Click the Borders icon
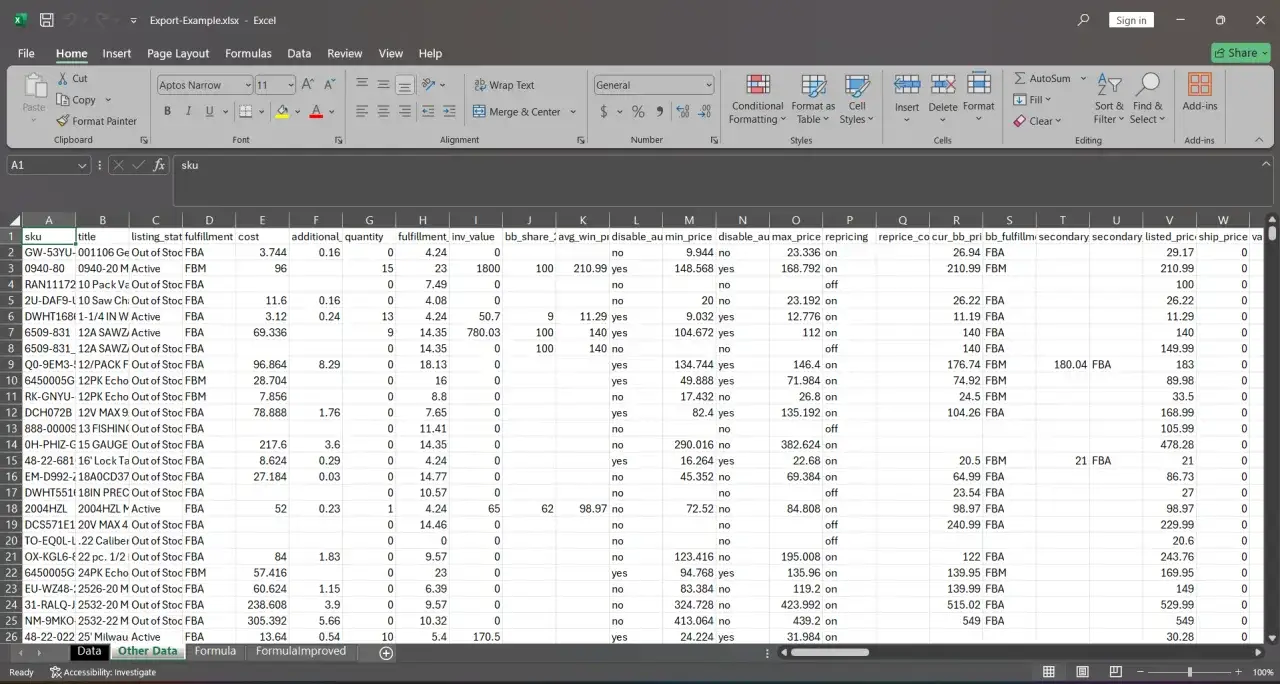Screen dimensions: 1280x684 point(244,111)
